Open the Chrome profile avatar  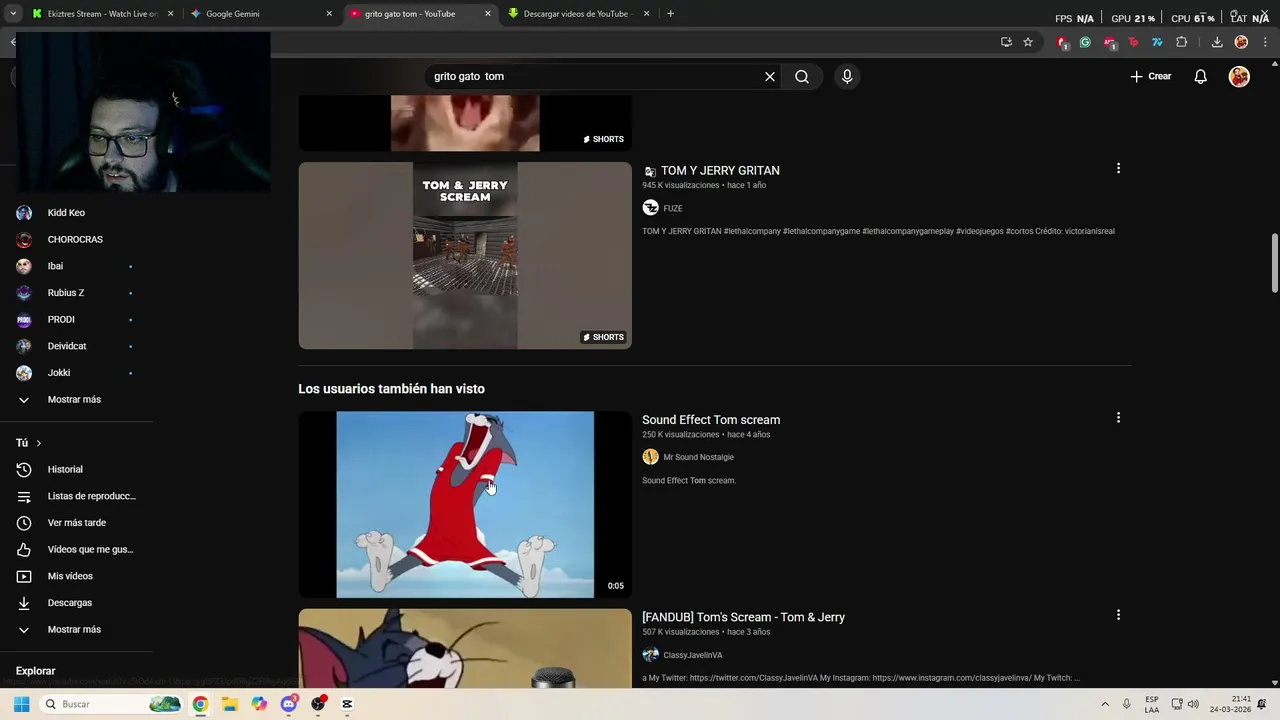pyautogui.click(x=1241, y=42)
